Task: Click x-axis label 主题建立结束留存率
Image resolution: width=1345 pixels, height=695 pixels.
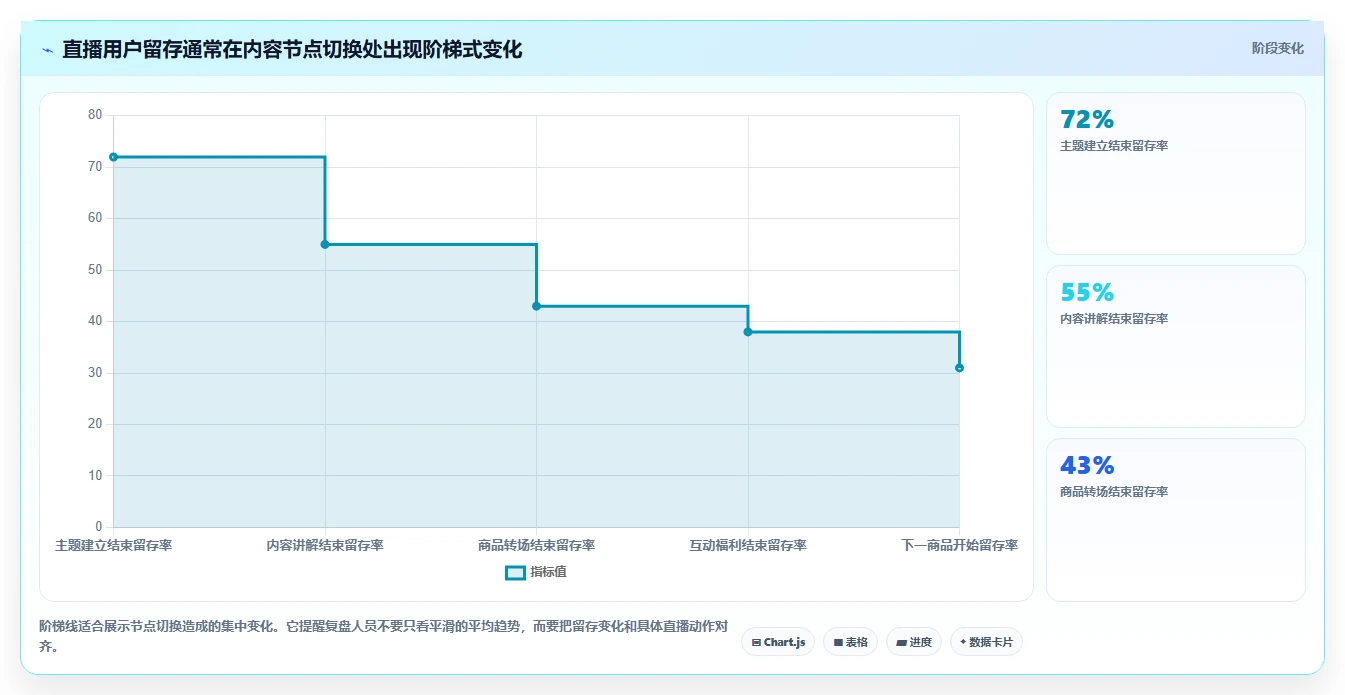Action: pyautogui.click(x=113, y=546)
